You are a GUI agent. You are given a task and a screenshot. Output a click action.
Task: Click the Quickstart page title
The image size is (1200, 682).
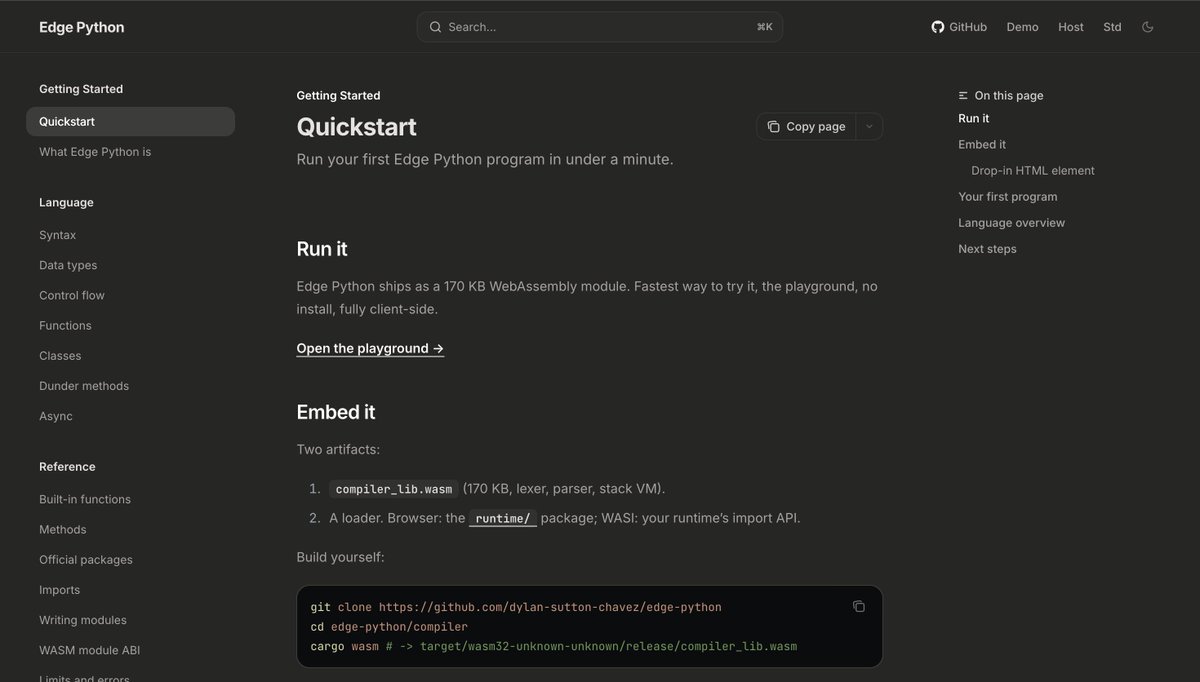click(x=357, y=127)
